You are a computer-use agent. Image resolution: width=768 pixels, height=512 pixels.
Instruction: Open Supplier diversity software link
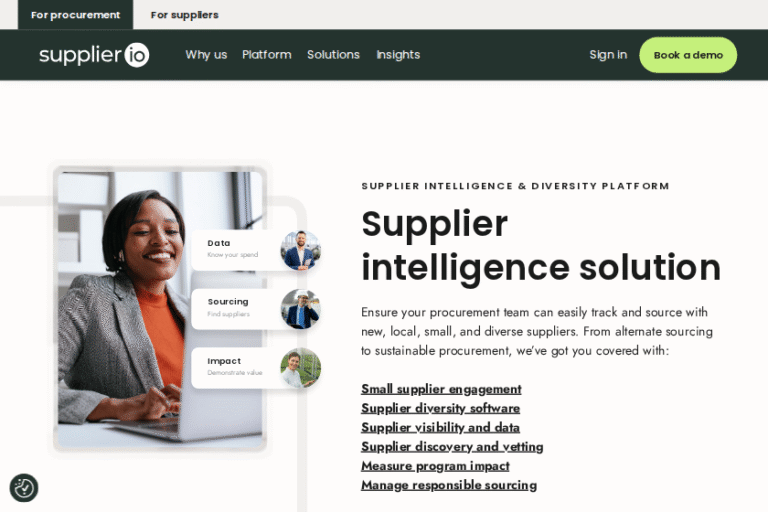pyautogui.click(x=440, y=408)
